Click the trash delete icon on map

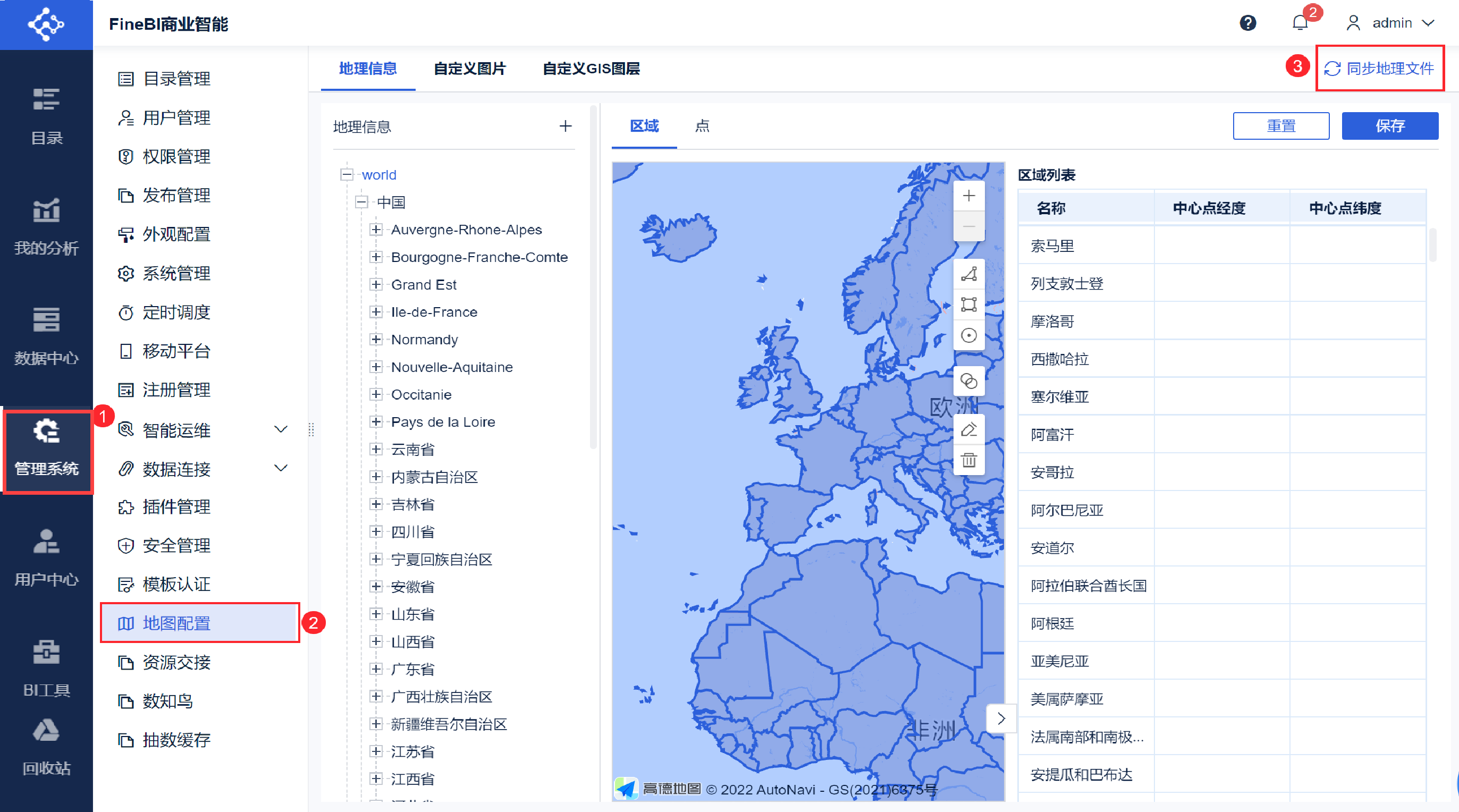[968, 460]
